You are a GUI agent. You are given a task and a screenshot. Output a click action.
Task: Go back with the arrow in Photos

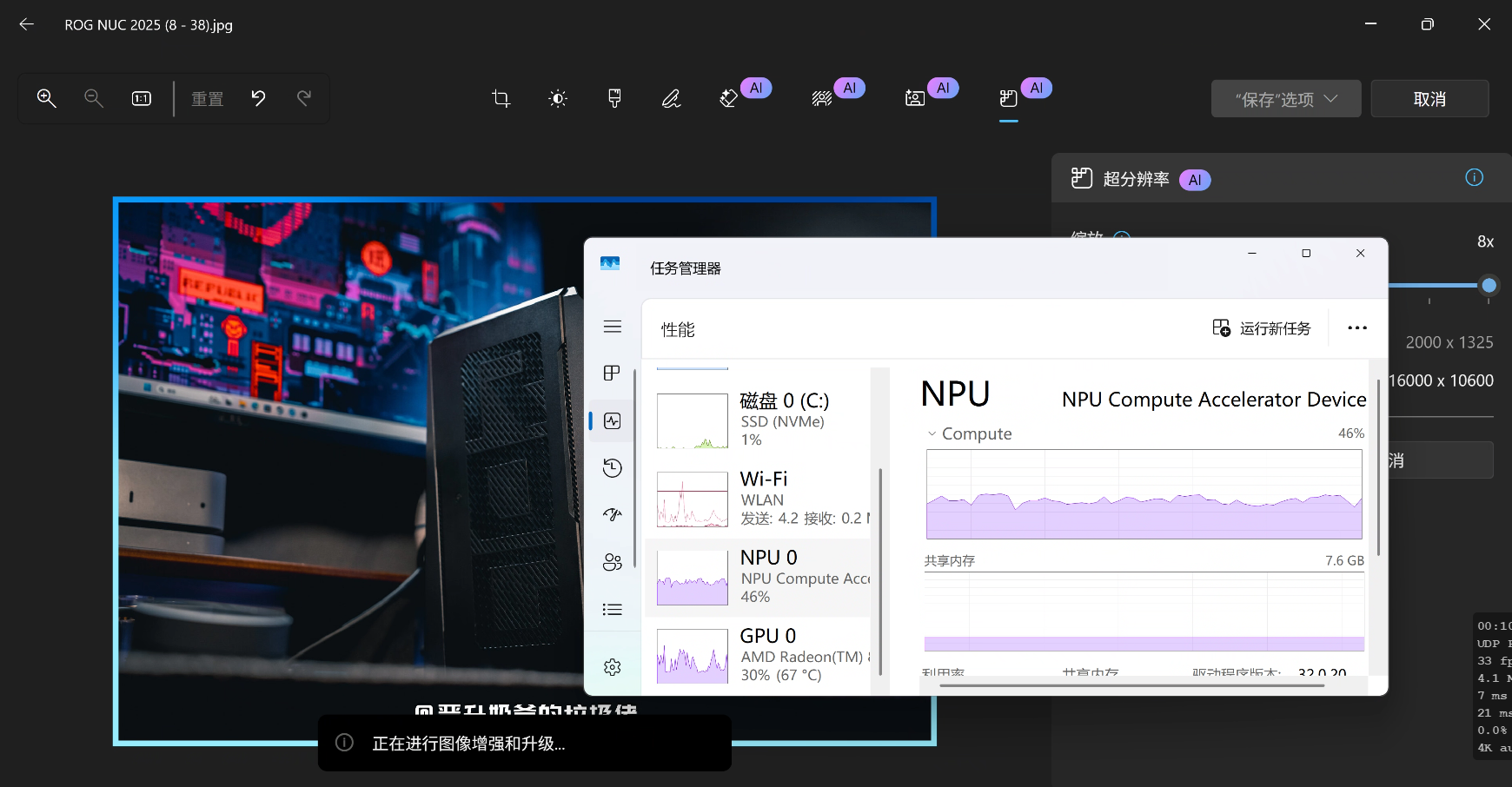tap(27, 24)
